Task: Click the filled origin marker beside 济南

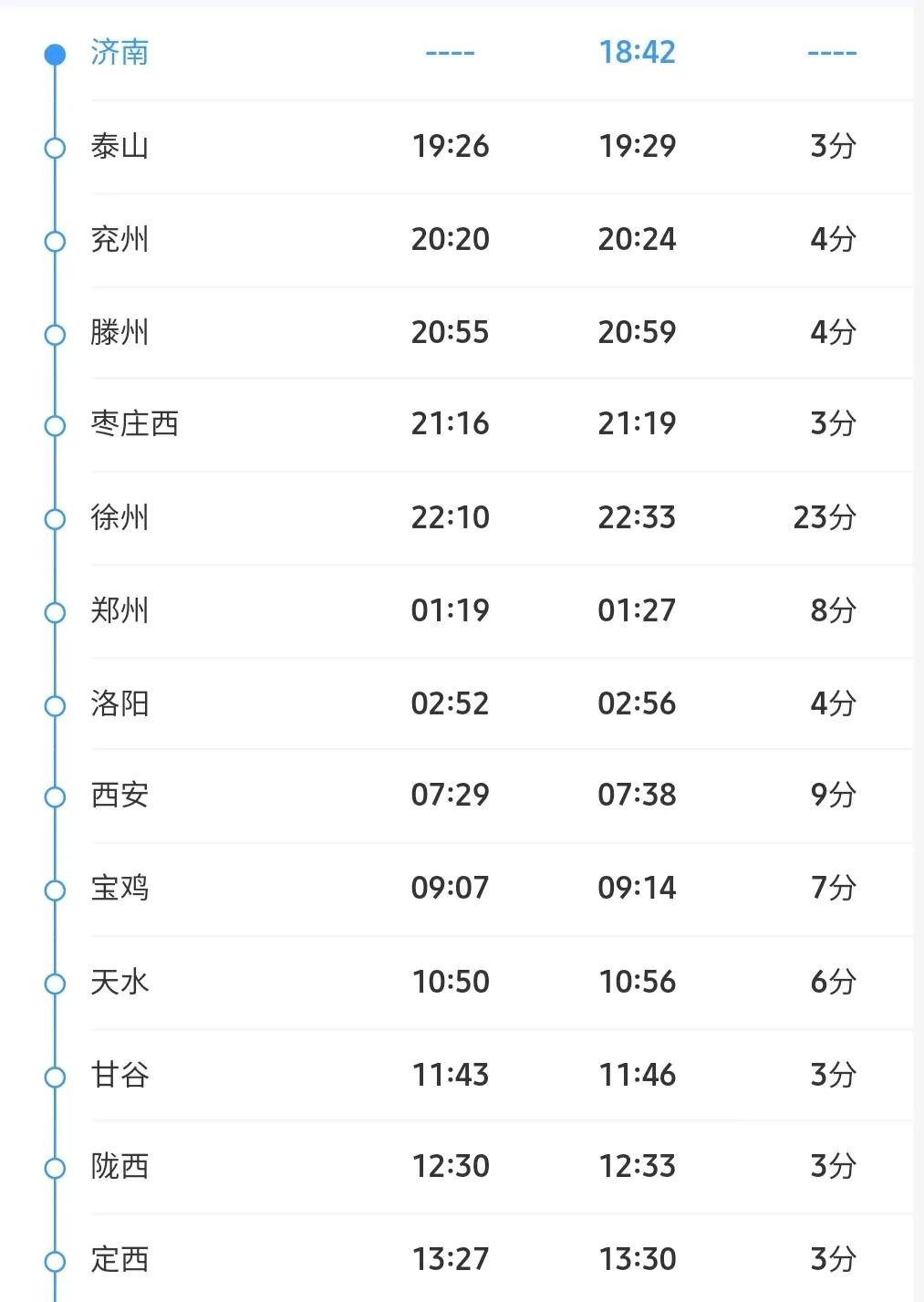Action: tap(56, 55)
